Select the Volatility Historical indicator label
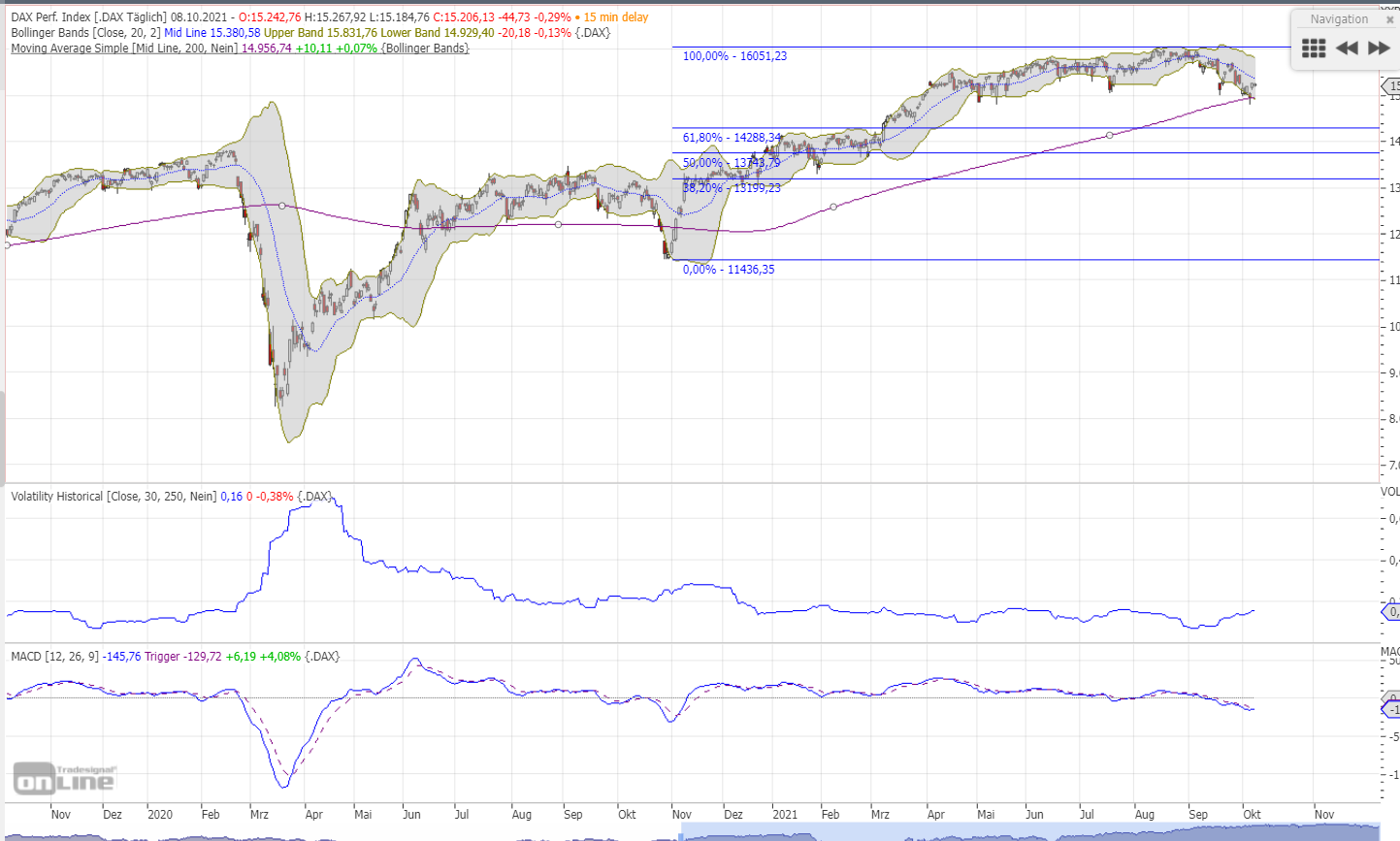The image size is (1400, 841). tap(113, 497)
